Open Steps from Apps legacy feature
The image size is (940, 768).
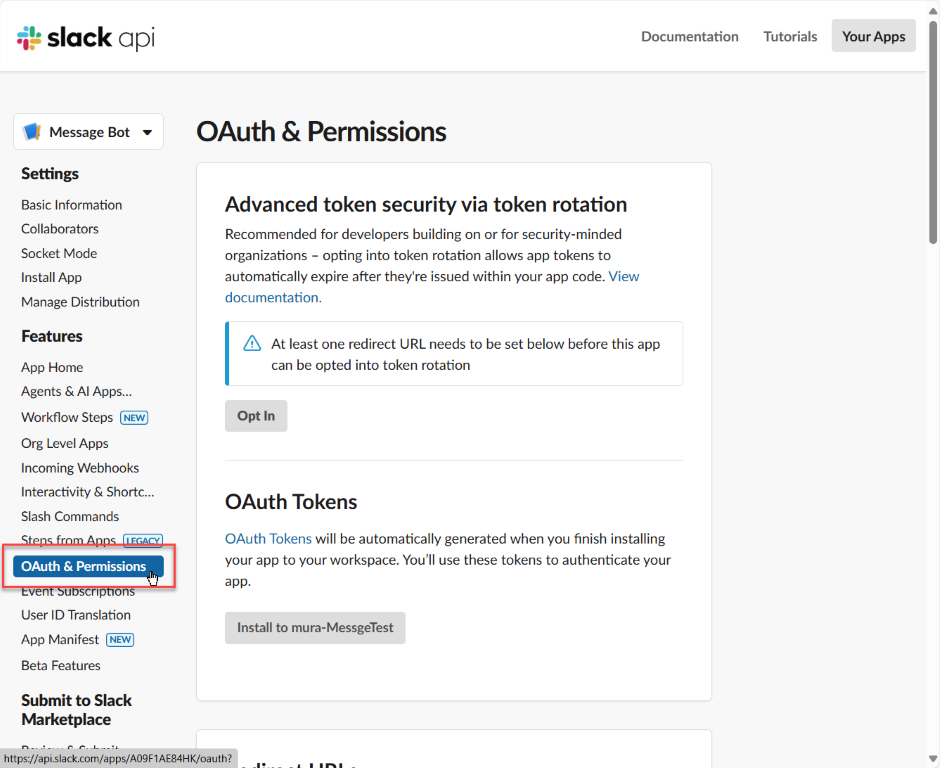tap(68, 541)
